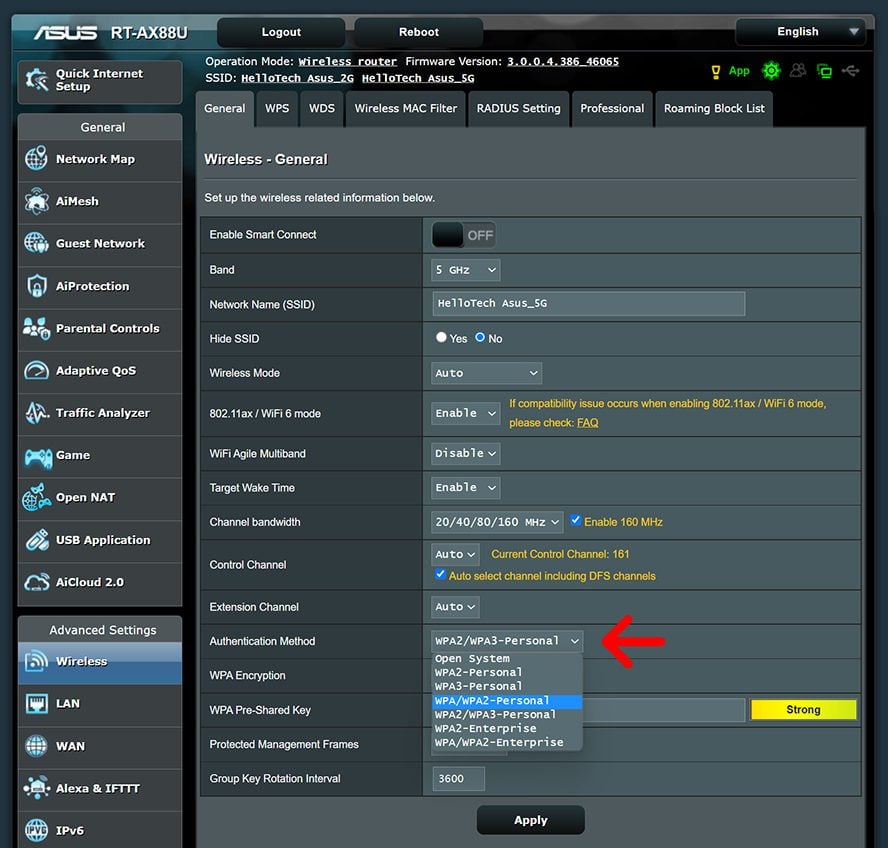Select No for Hide SSID

tap(480, 337)
